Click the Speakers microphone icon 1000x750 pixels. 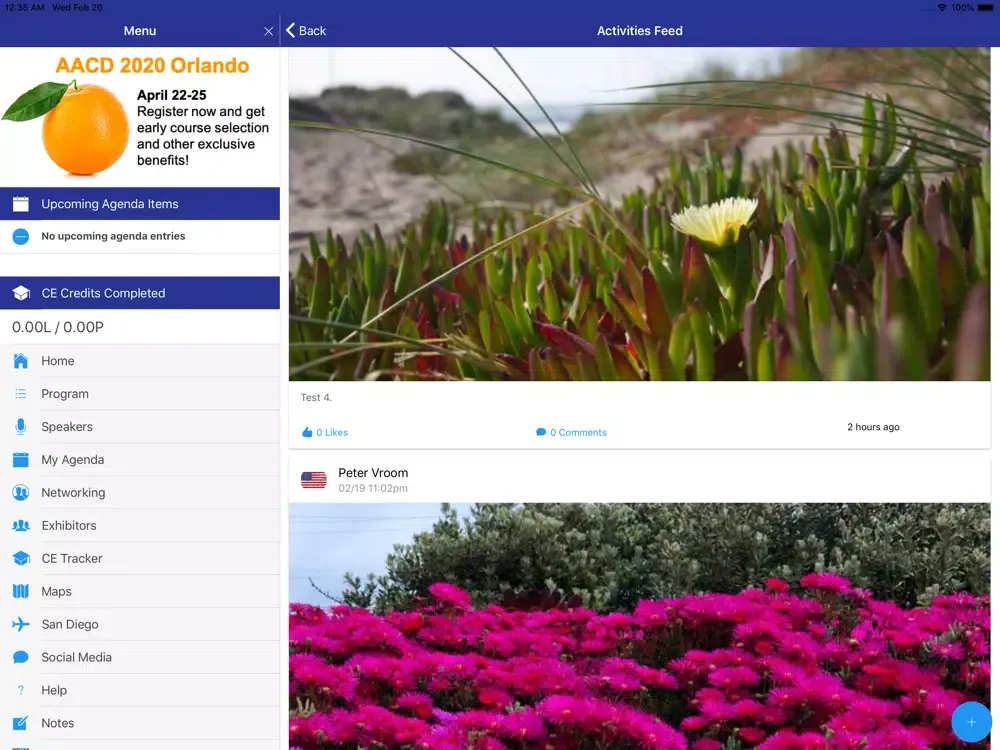[20, 427]
